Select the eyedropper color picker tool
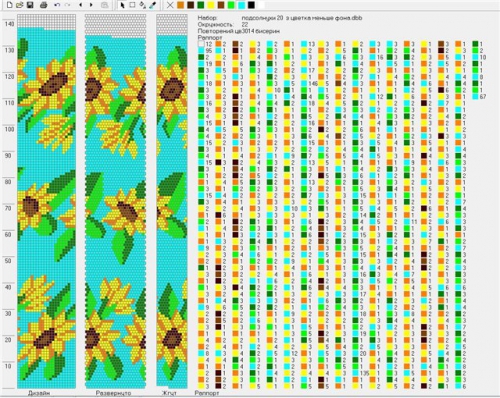 pos(152,5)
